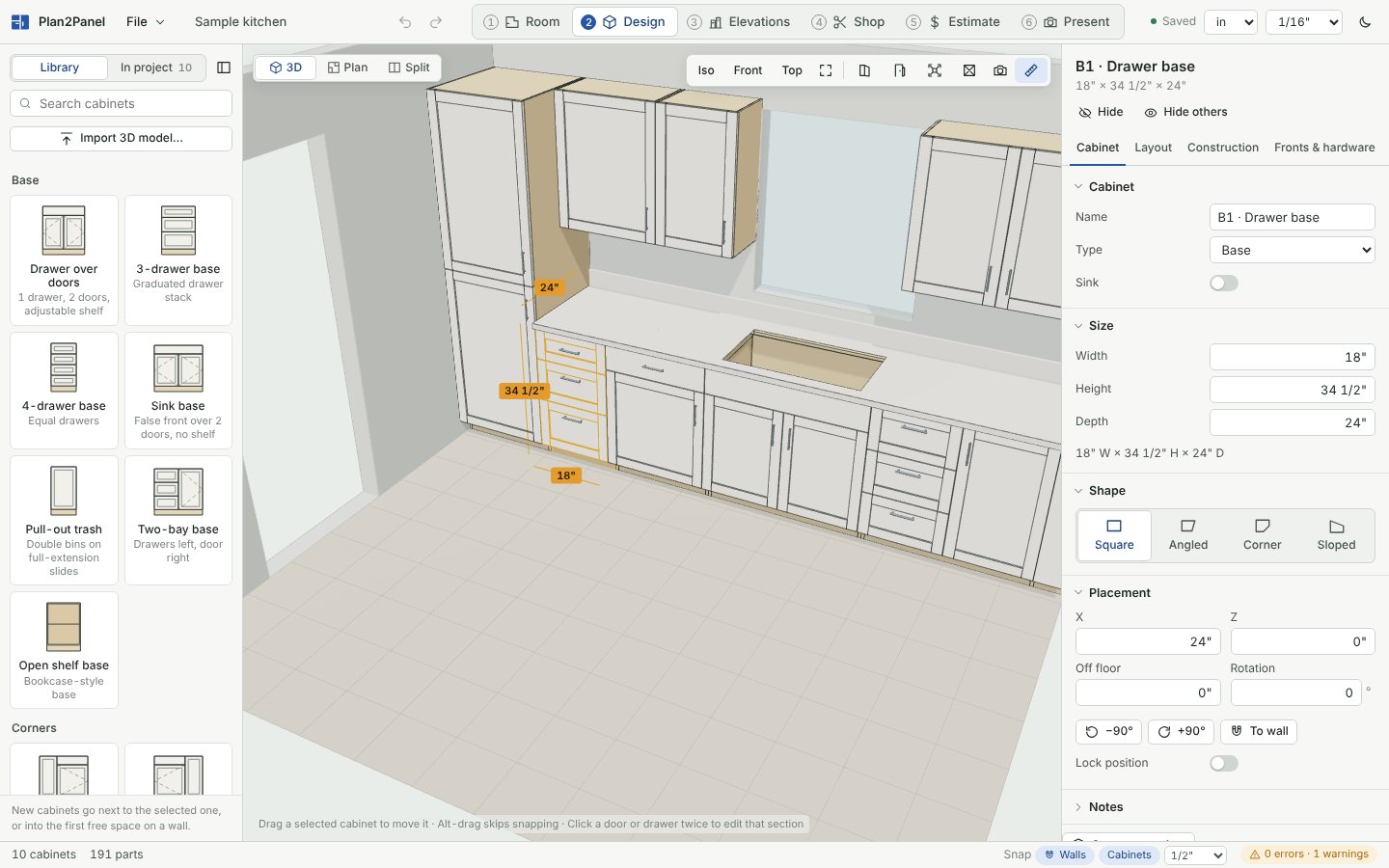The width and height of the screenshot is (1389, 868).
Task: Click the Search cabinets field
Action: click(121, 103)
